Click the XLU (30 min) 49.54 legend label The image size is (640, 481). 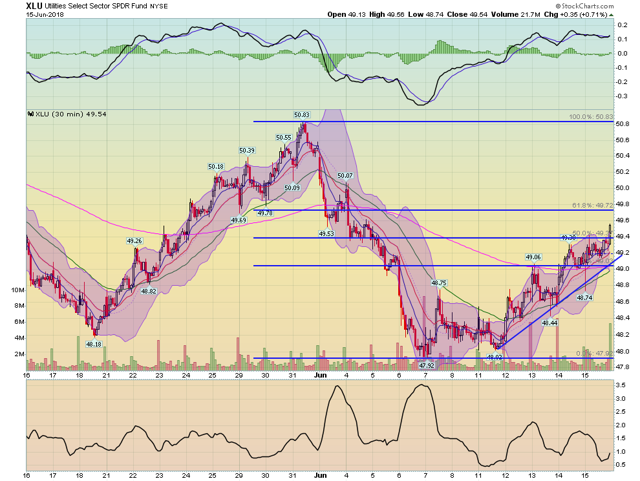(71, 114)
